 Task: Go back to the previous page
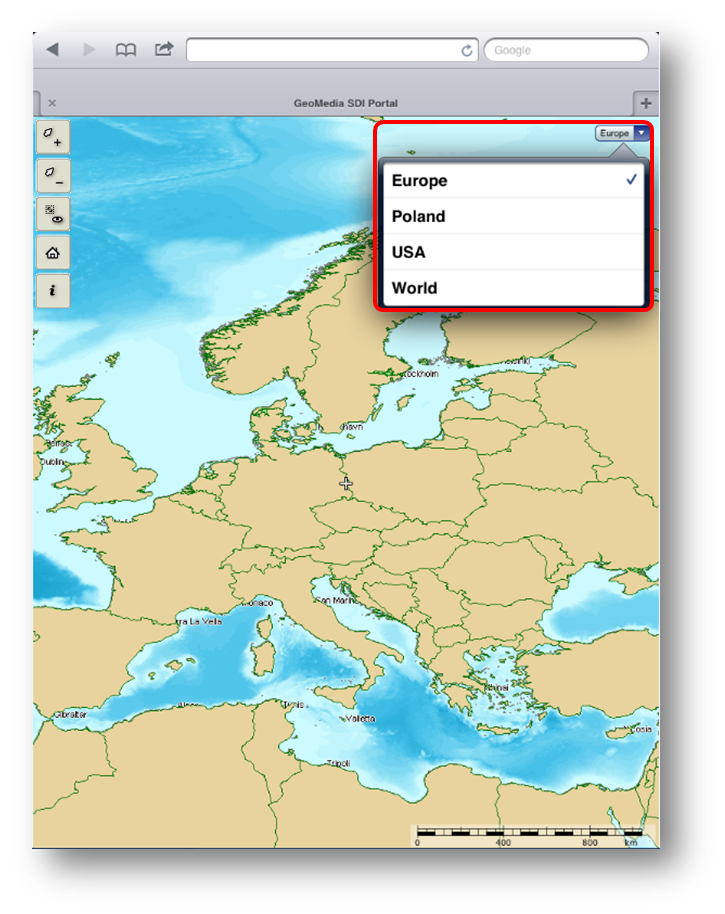tap(53, 49)
